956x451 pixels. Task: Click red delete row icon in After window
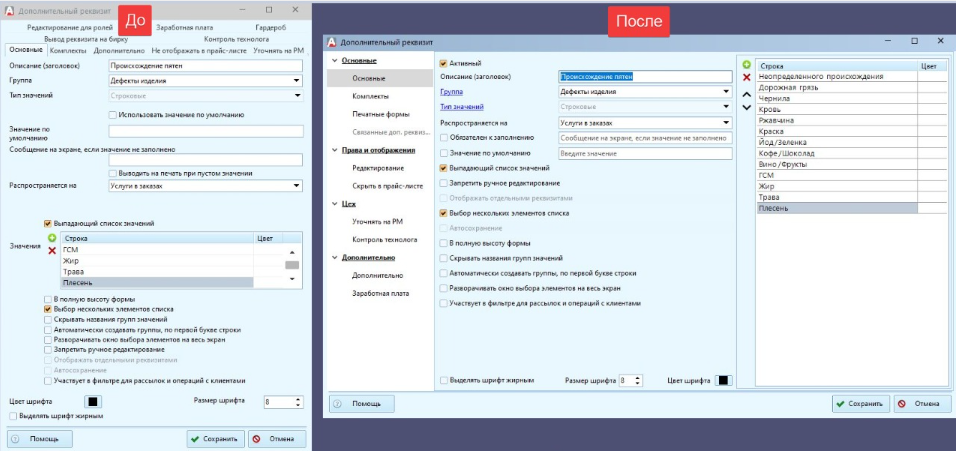(746, 77)
